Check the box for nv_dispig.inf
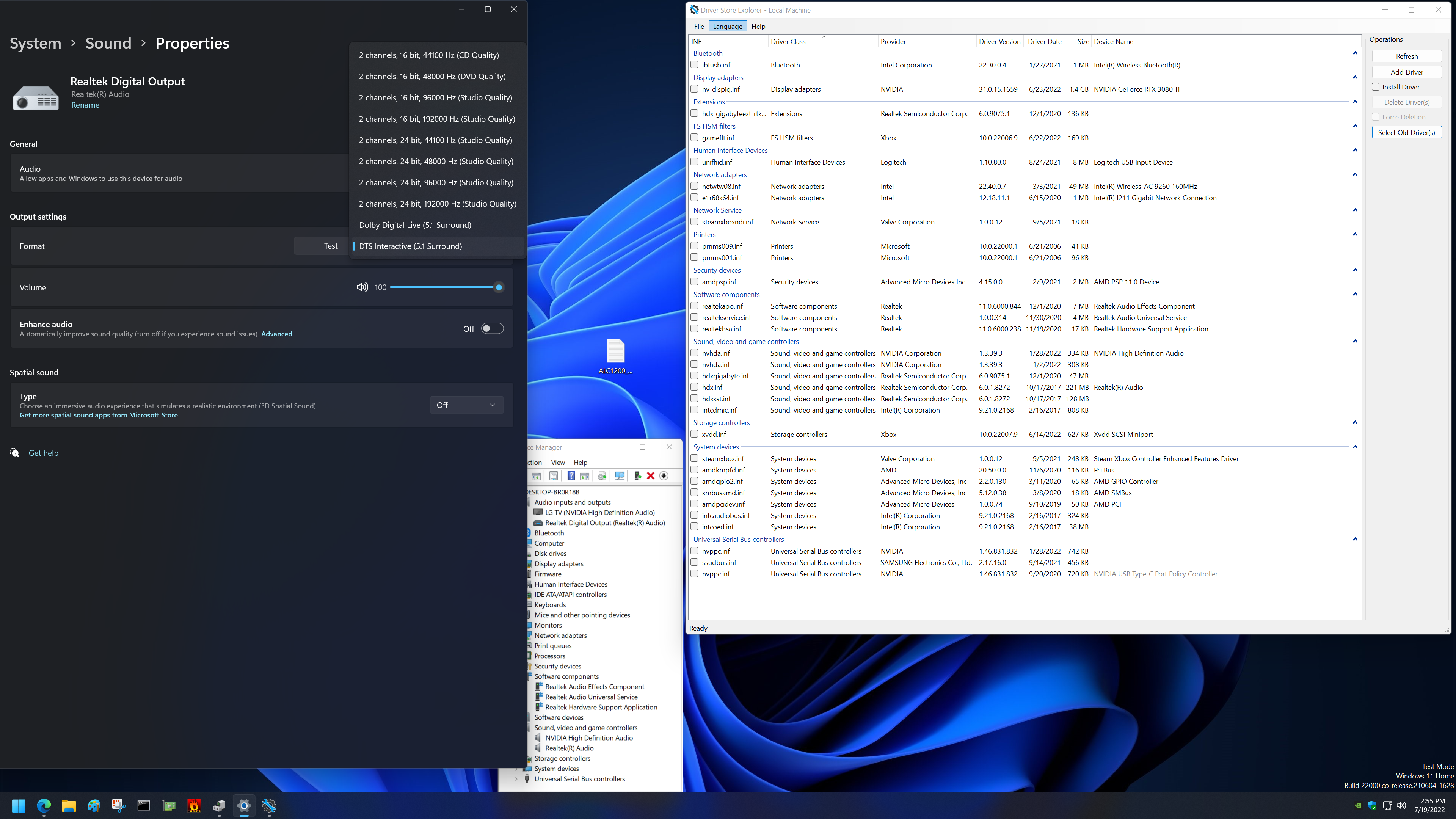1456x819 pixels. [x=695, y=89]
